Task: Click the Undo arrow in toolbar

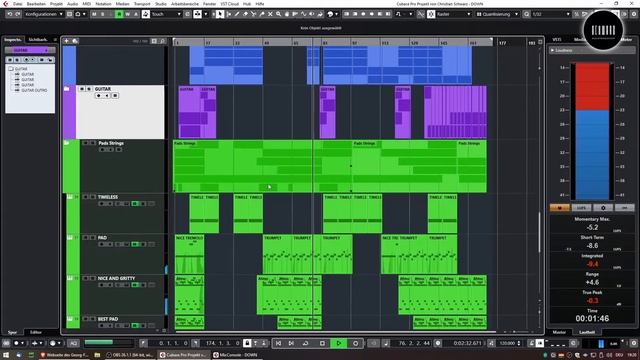Action: (x=10, y=14)
